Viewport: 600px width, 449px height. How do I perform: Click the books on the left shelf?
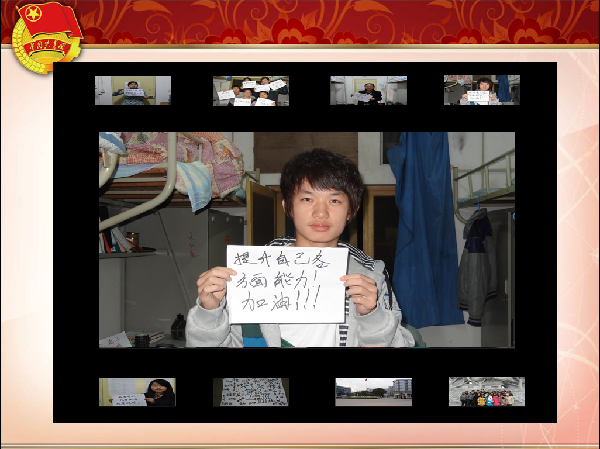[x=118, y=240]
